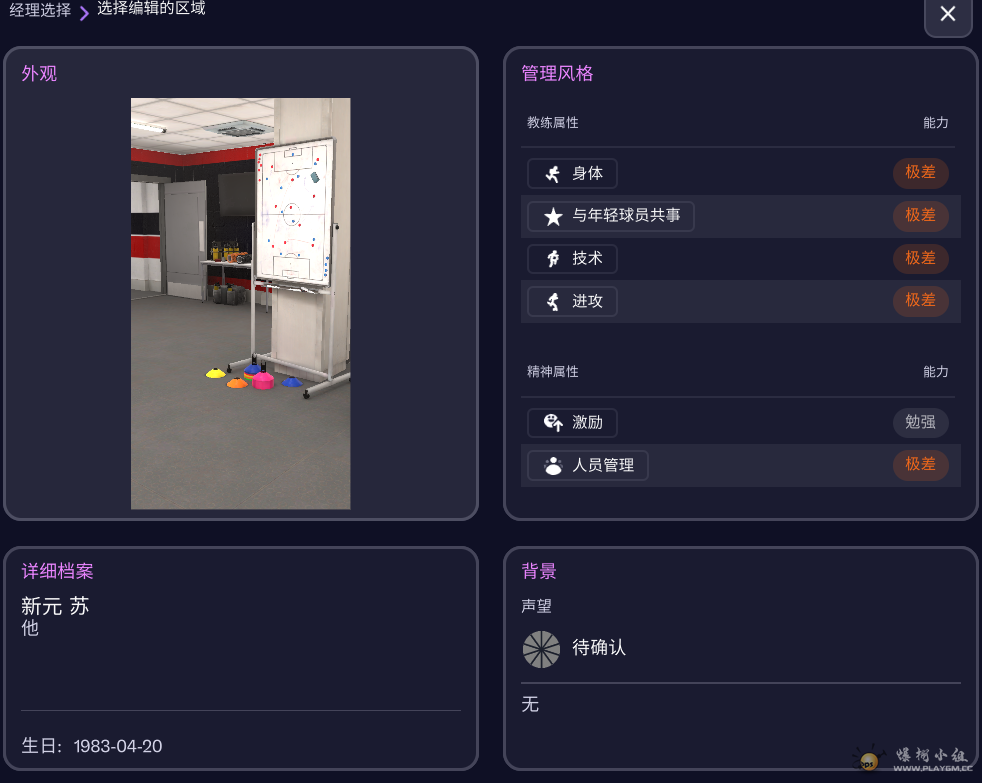The height and width of the screenshot is (783, 982).
Task: Click the 待确认 reputation wheel icon
Action: coord(541,649)
